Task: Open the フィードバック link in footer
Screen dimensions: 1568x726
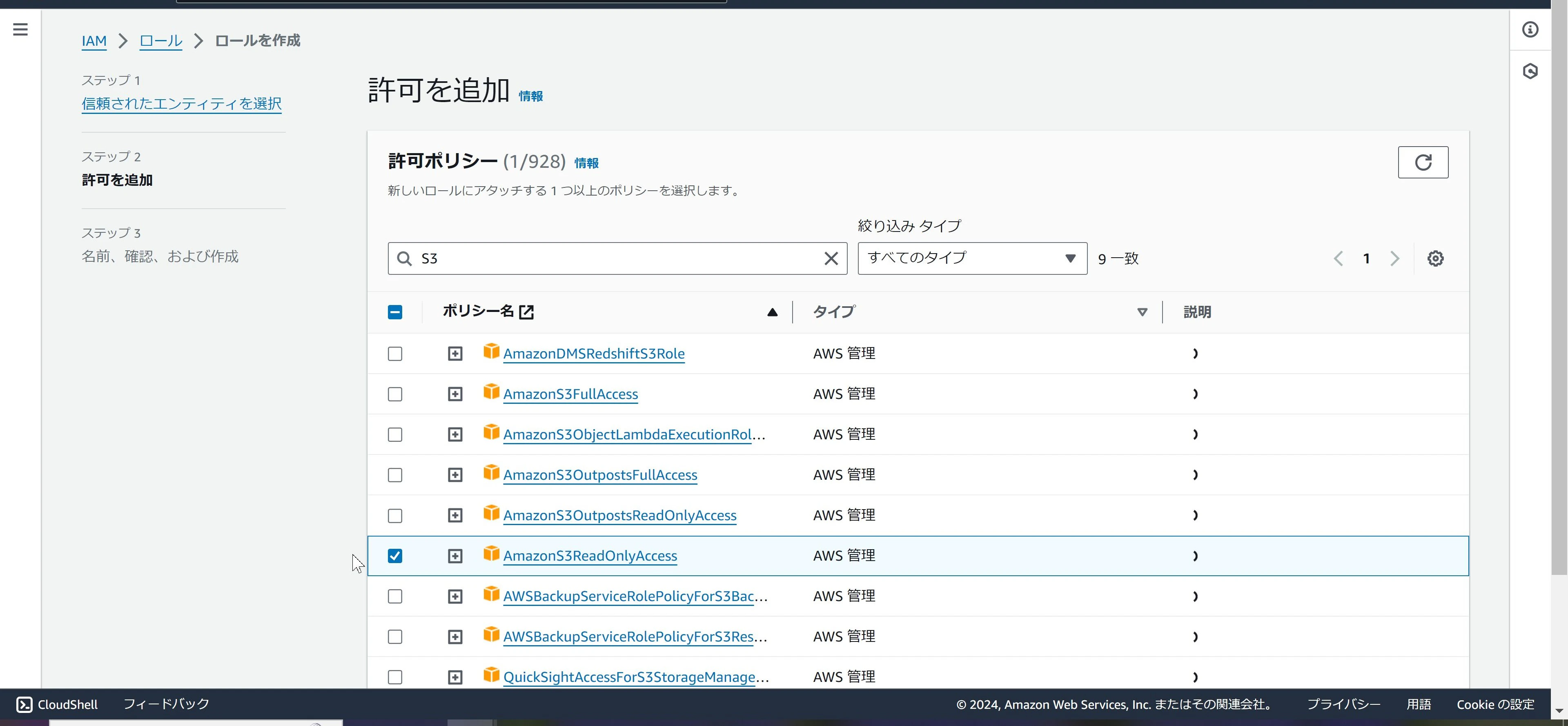Action: pos(166,704)
